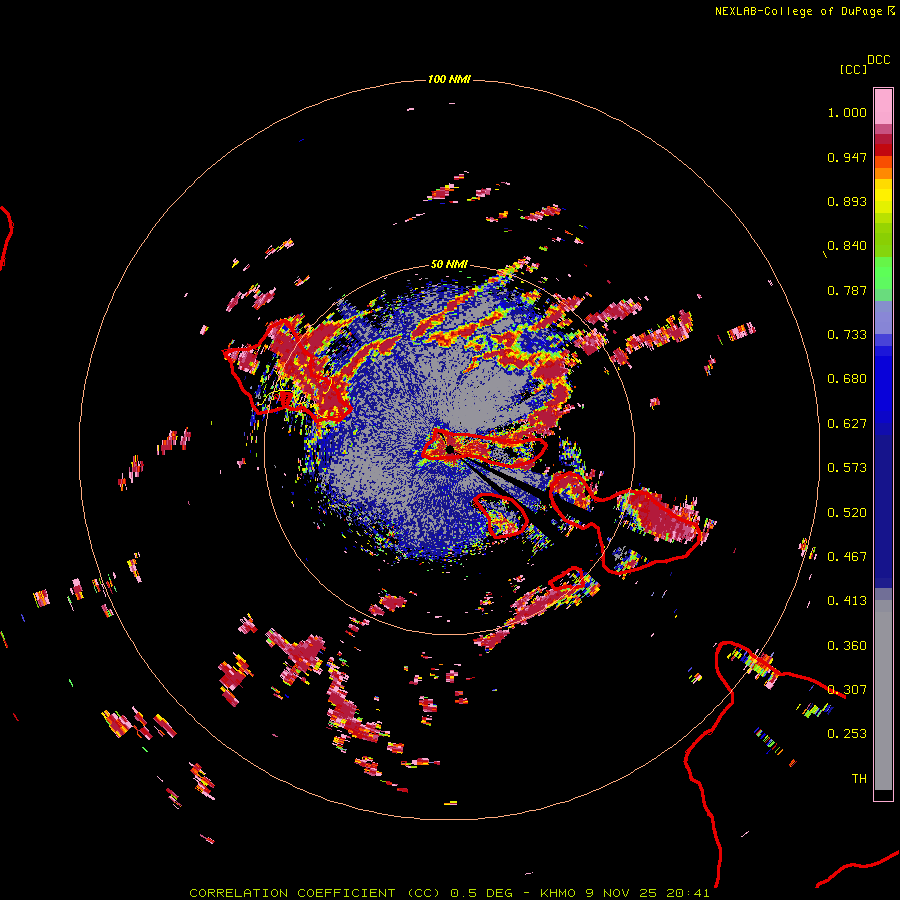The image size is (900, 900).
Task: Click the TH threshold label
Action: 859,779
